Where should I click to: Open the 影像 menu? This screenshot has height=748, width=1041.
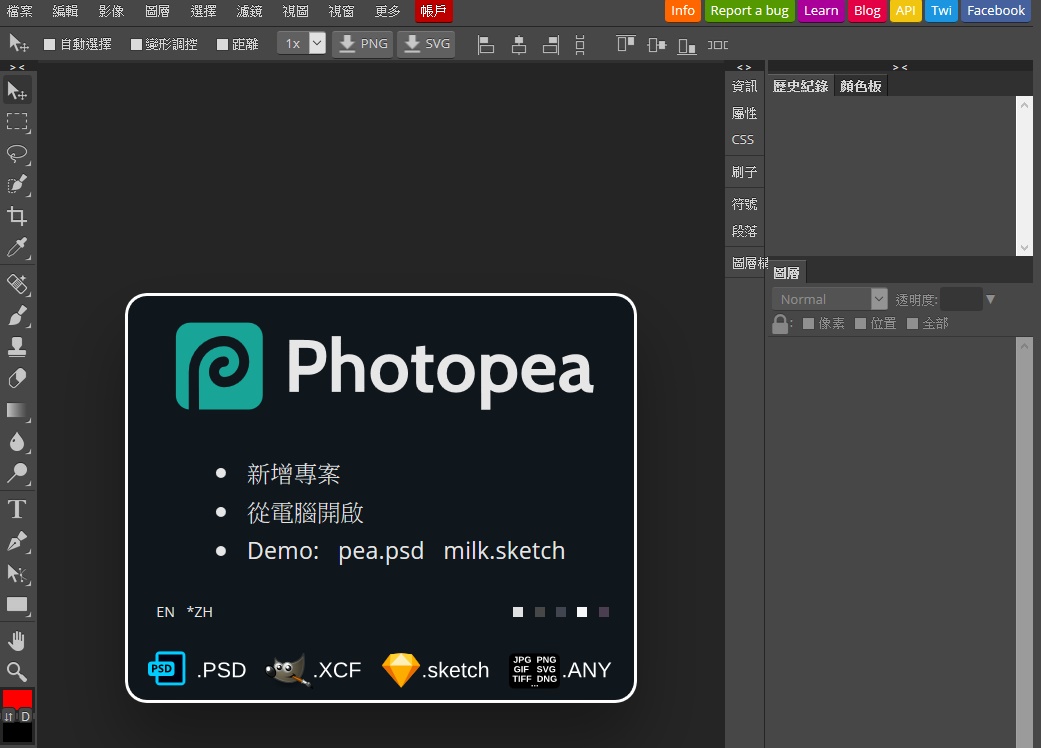pos(111,11)
